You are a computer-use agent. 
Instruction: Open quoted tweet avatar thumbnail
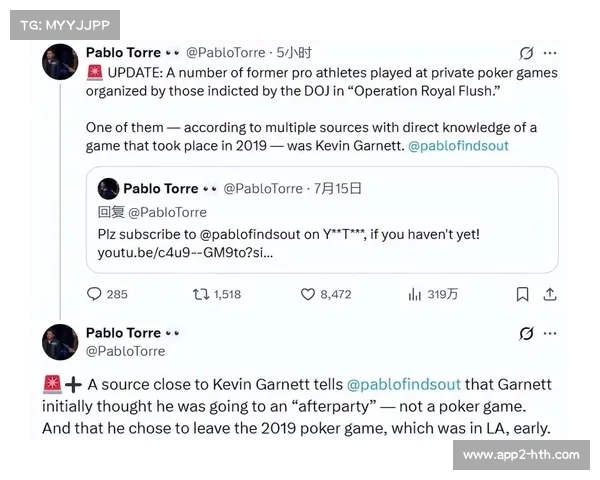pyautogui.click(x=108, y=189)
